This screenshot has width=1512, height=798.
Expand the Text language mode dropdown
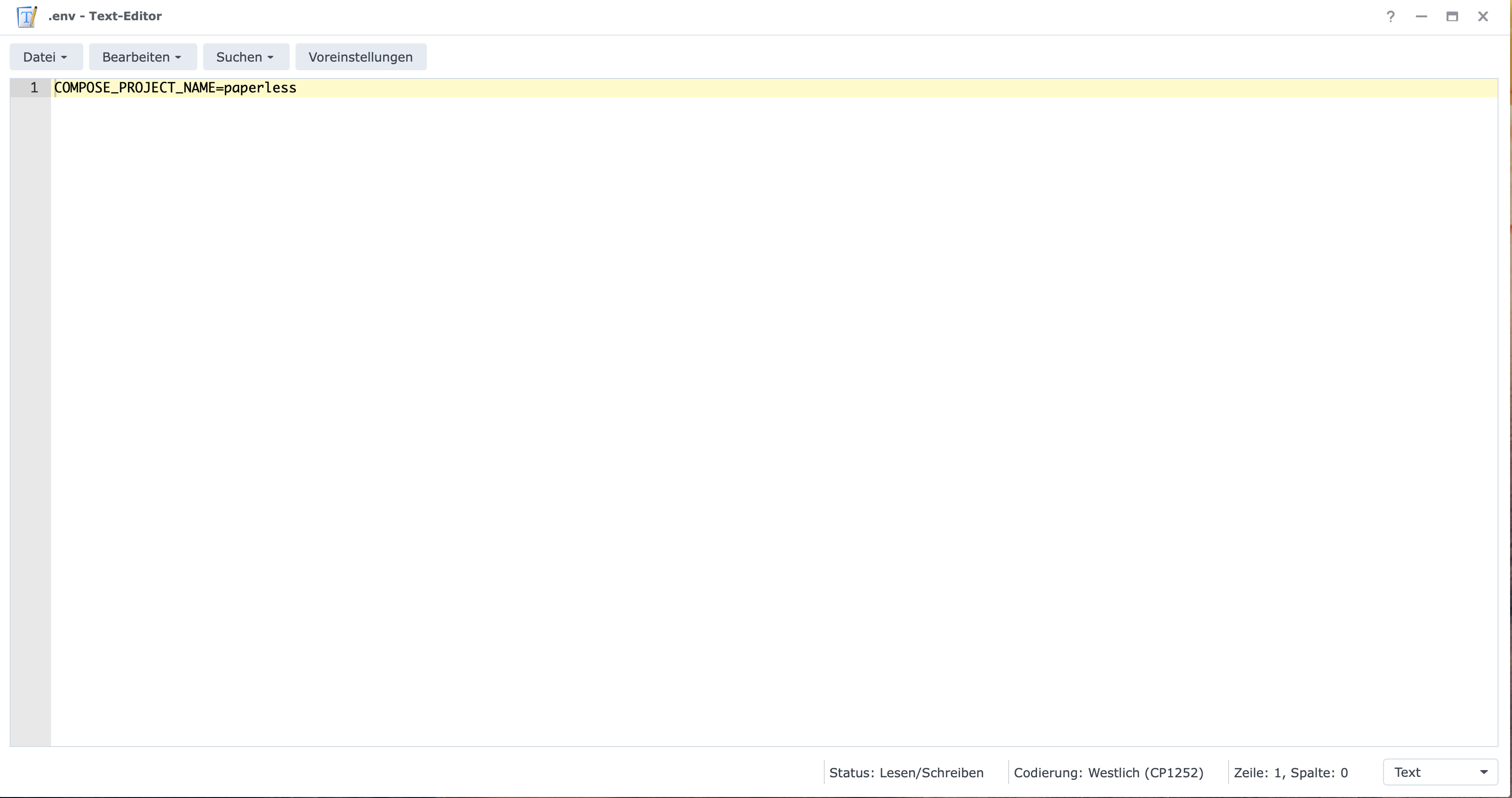[1432, 772]
